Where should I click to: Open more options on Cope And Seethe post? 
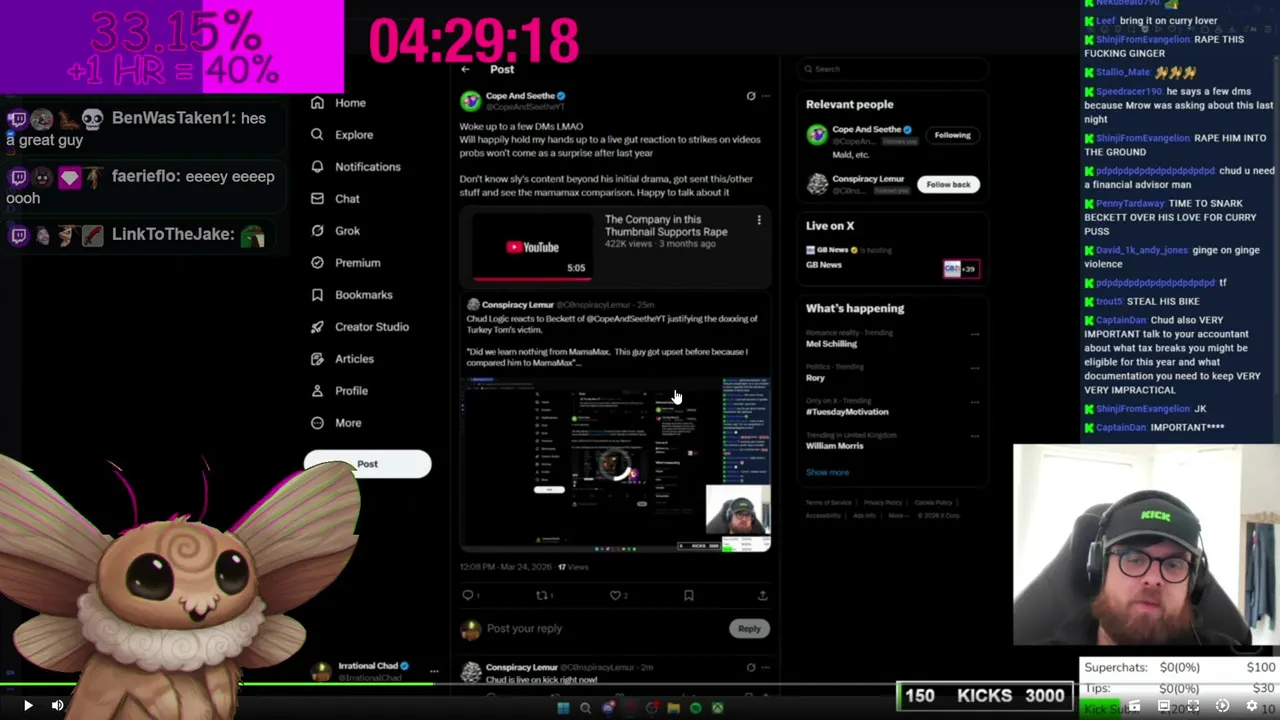click(766, 96)
